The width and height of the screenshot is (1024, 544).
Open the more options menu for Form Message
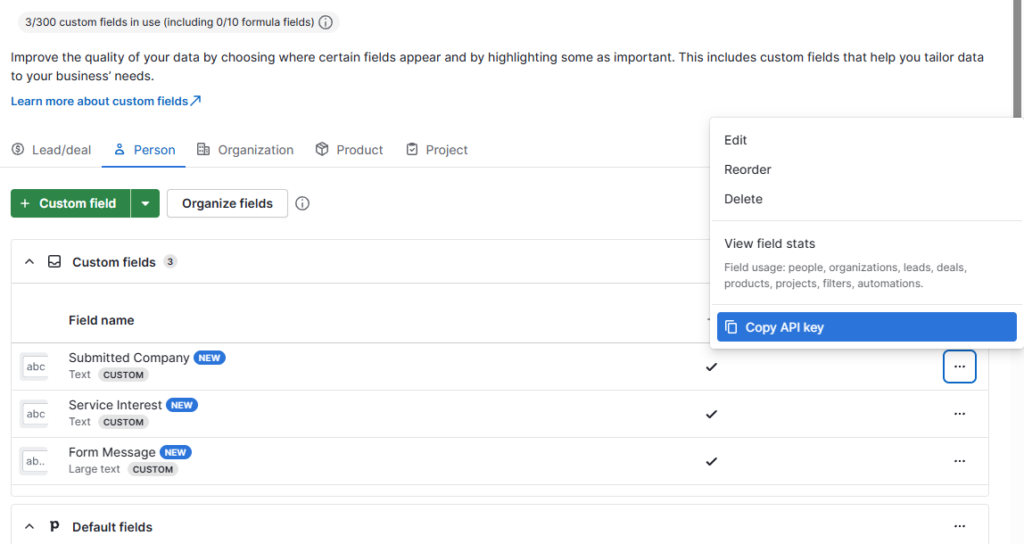(x=959, y=460)
